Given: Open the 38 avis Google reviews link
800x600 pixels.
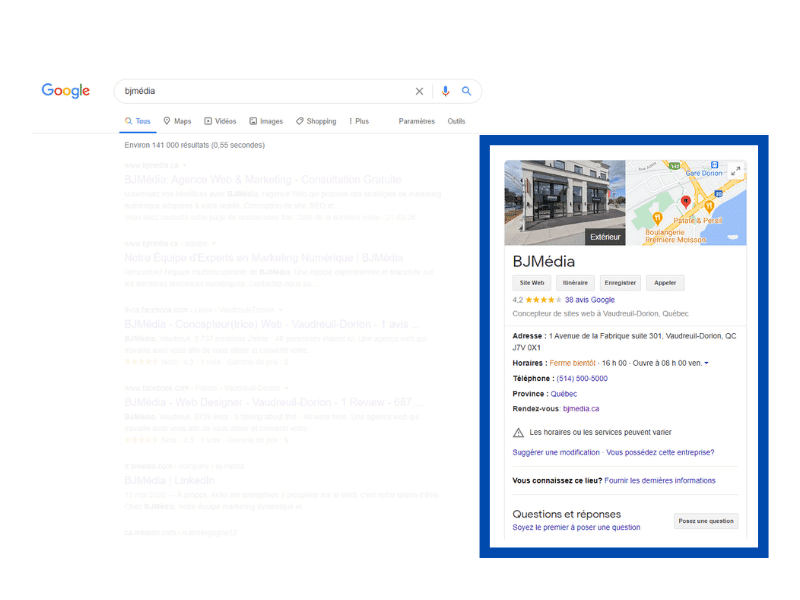Looking at the screenshot, I should pos(590,300).
